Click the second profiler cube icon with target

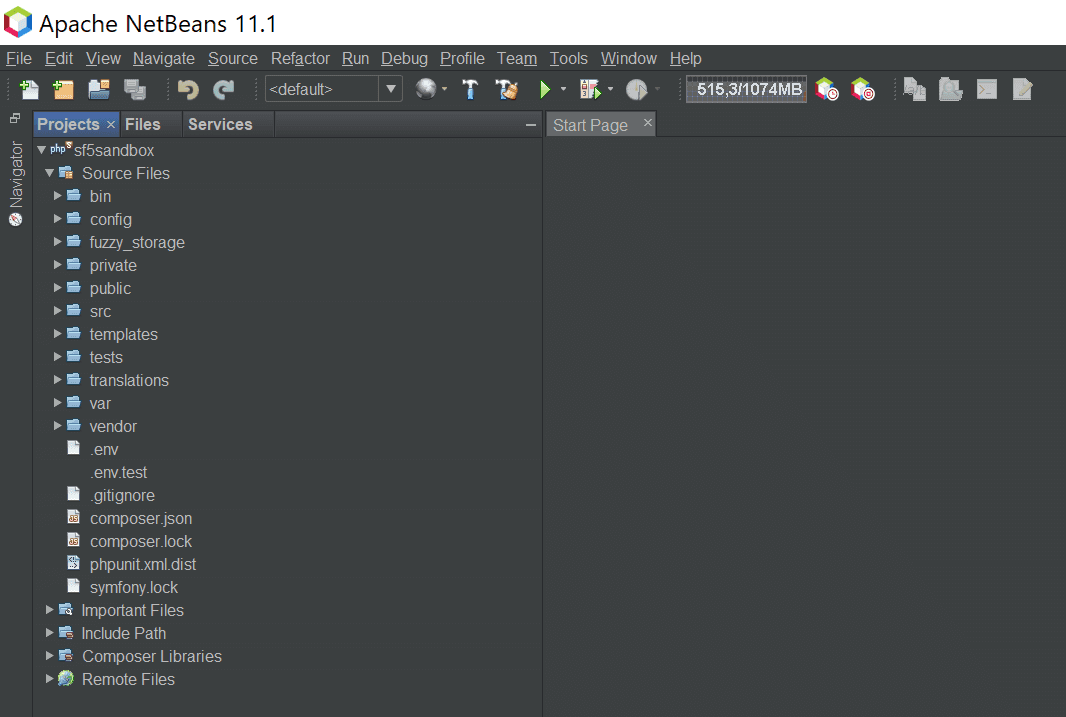pyautogui.click(x=863, y=89)
